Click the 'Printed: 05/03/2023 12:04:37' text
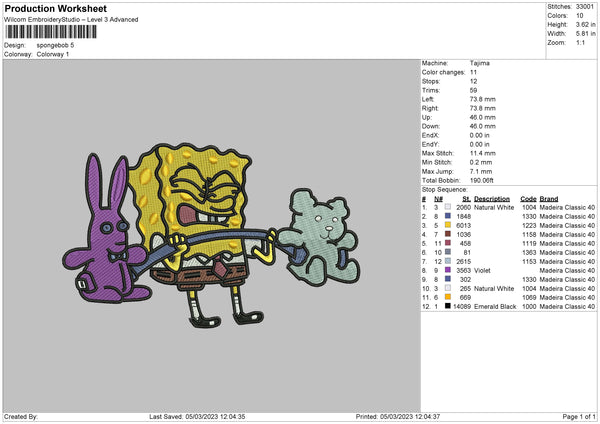 click(398, 416)
